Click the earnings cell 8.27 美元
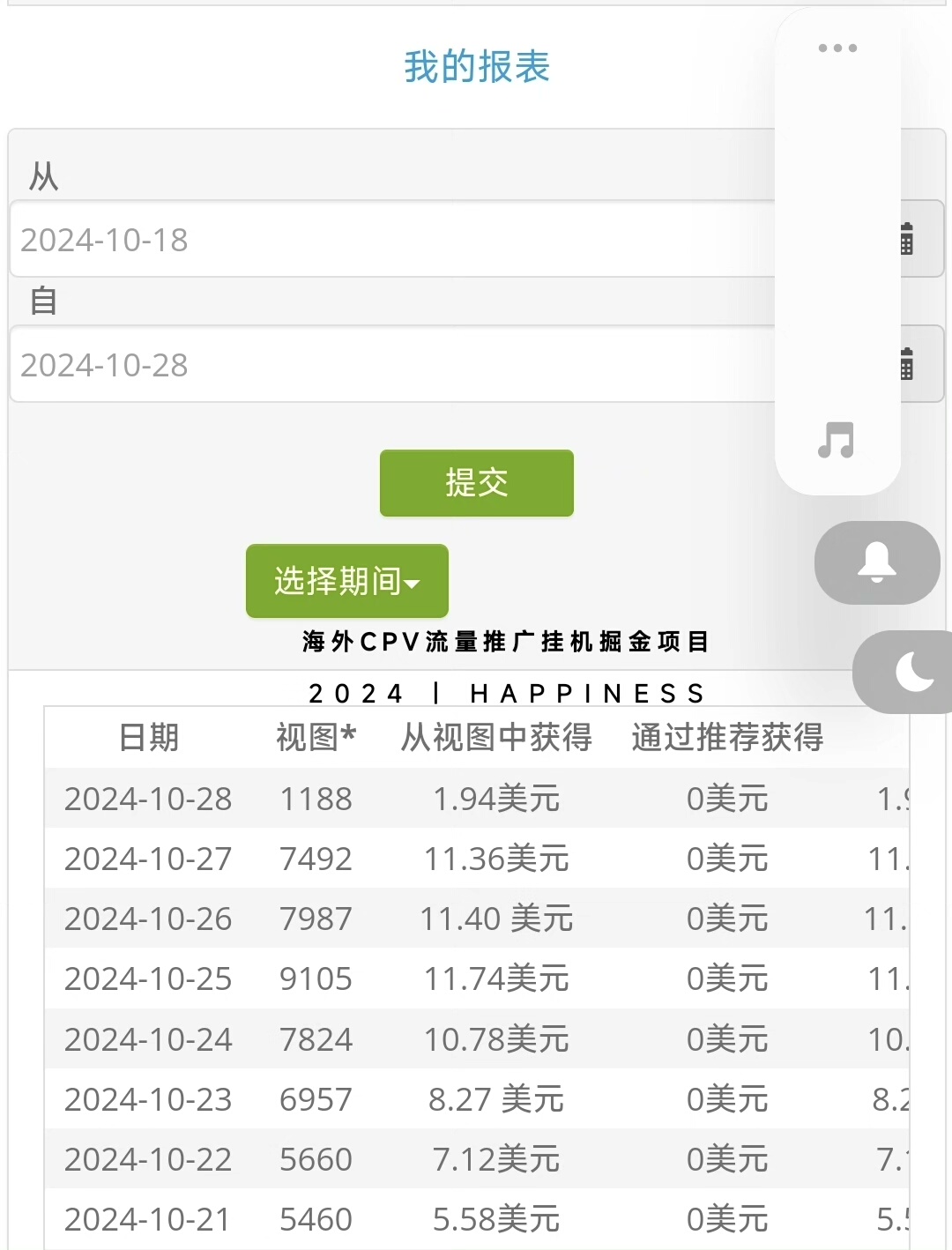The width and height of the screenshot is (952, 1250). coord(496,1099)
